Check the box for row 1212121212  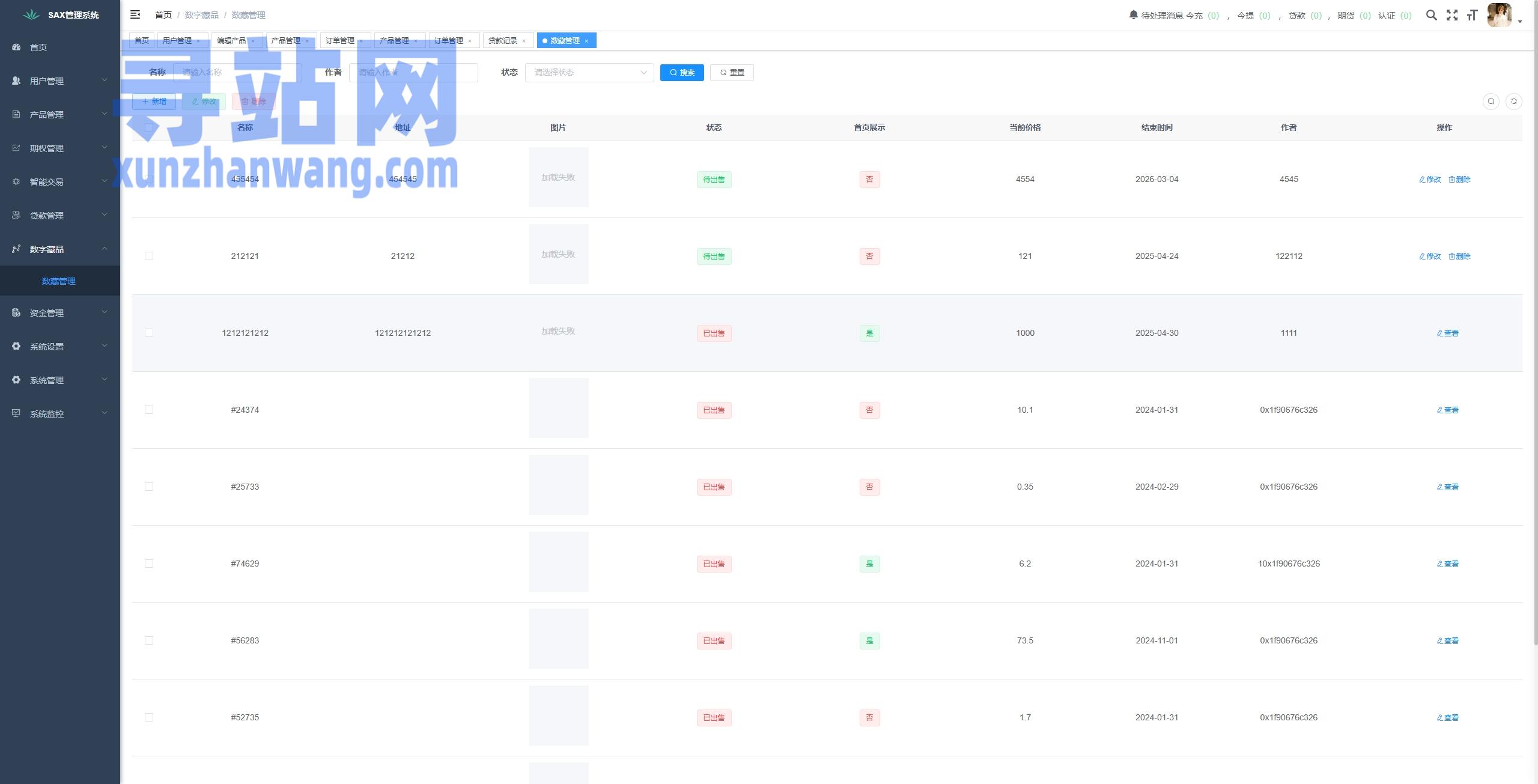coord(149,333)
